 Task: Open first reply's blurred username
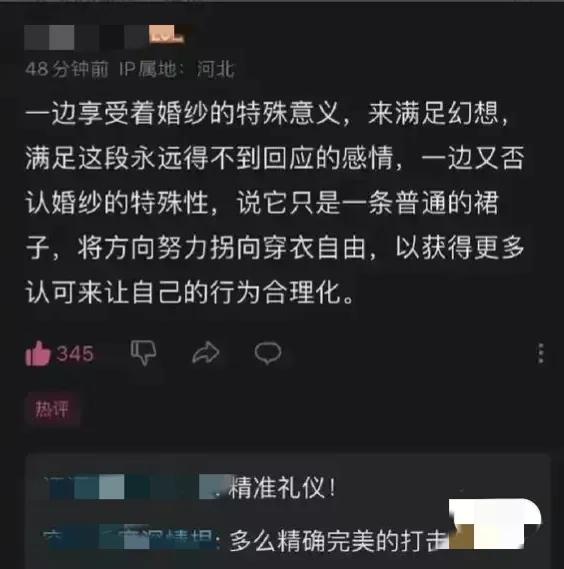134,487
